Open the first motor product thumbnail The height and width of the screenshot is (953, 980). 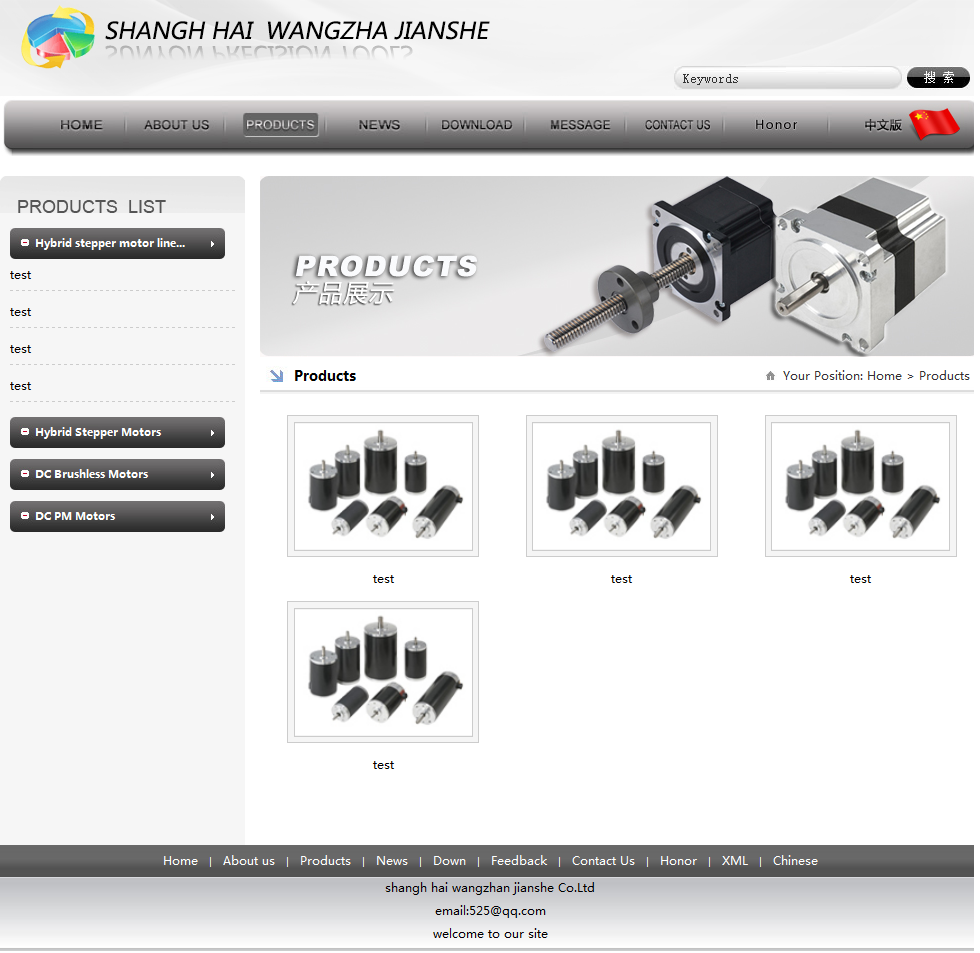(383, 486)
